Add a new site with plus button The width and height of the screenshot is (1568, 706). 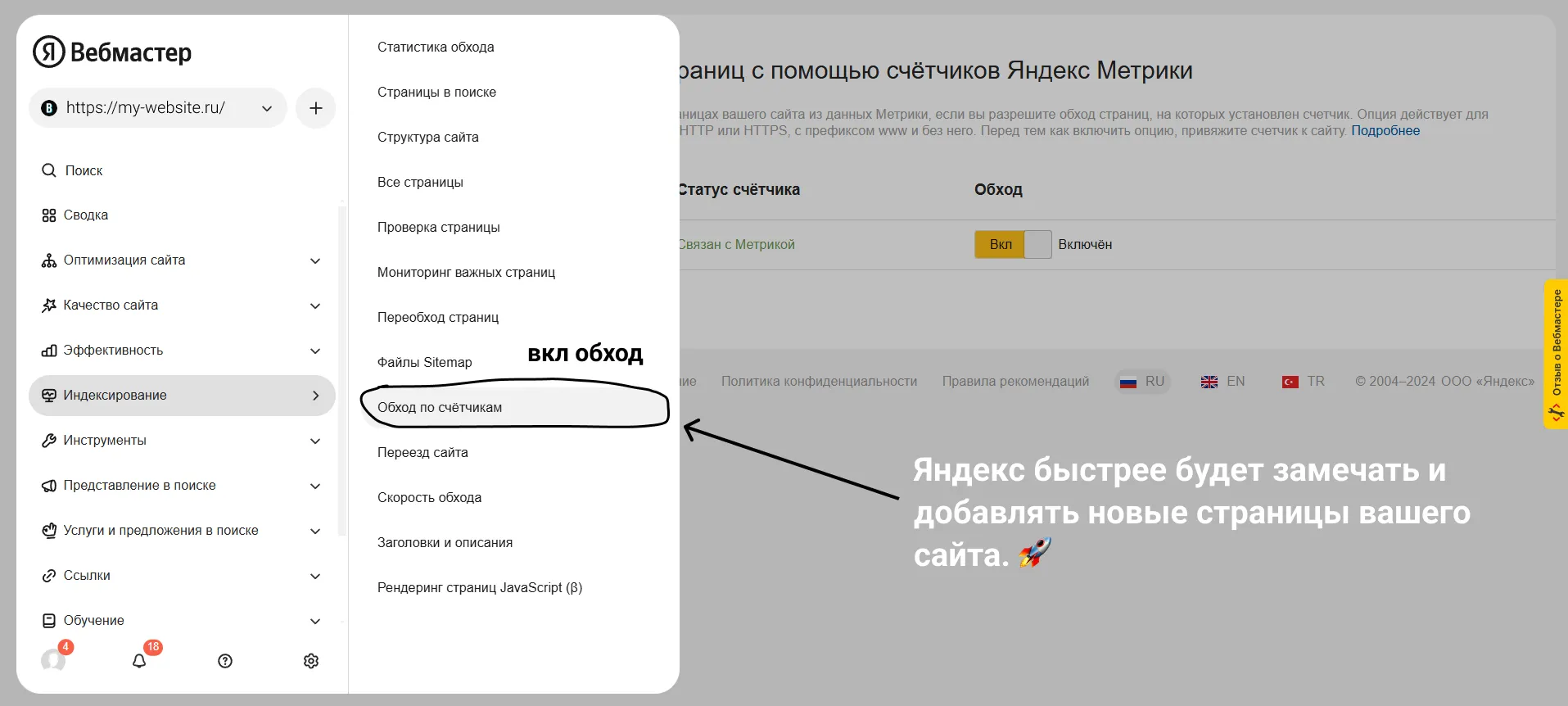pyautogui.click(x=315, y=108)
